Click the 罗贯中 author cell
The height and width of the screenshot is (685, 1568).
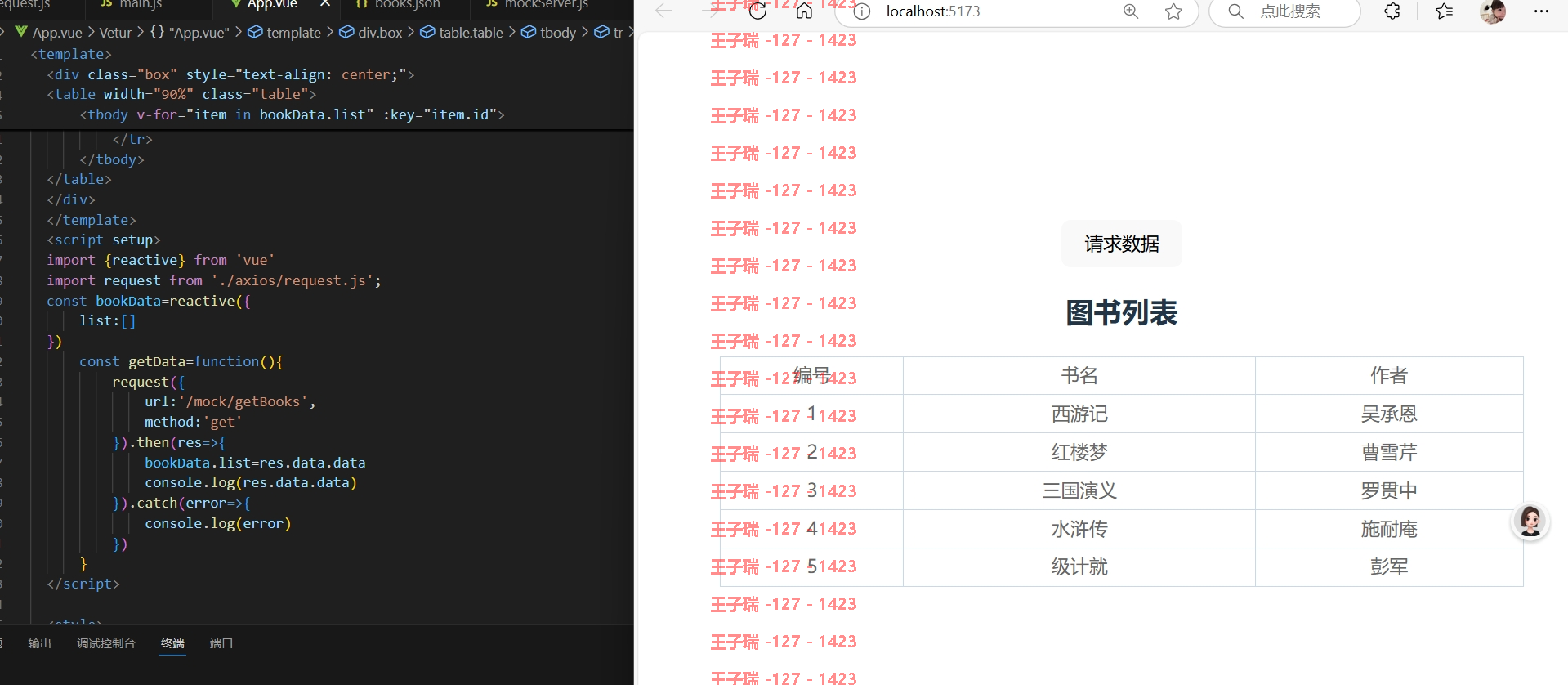pyautogui.click(x=1389, y=490)
